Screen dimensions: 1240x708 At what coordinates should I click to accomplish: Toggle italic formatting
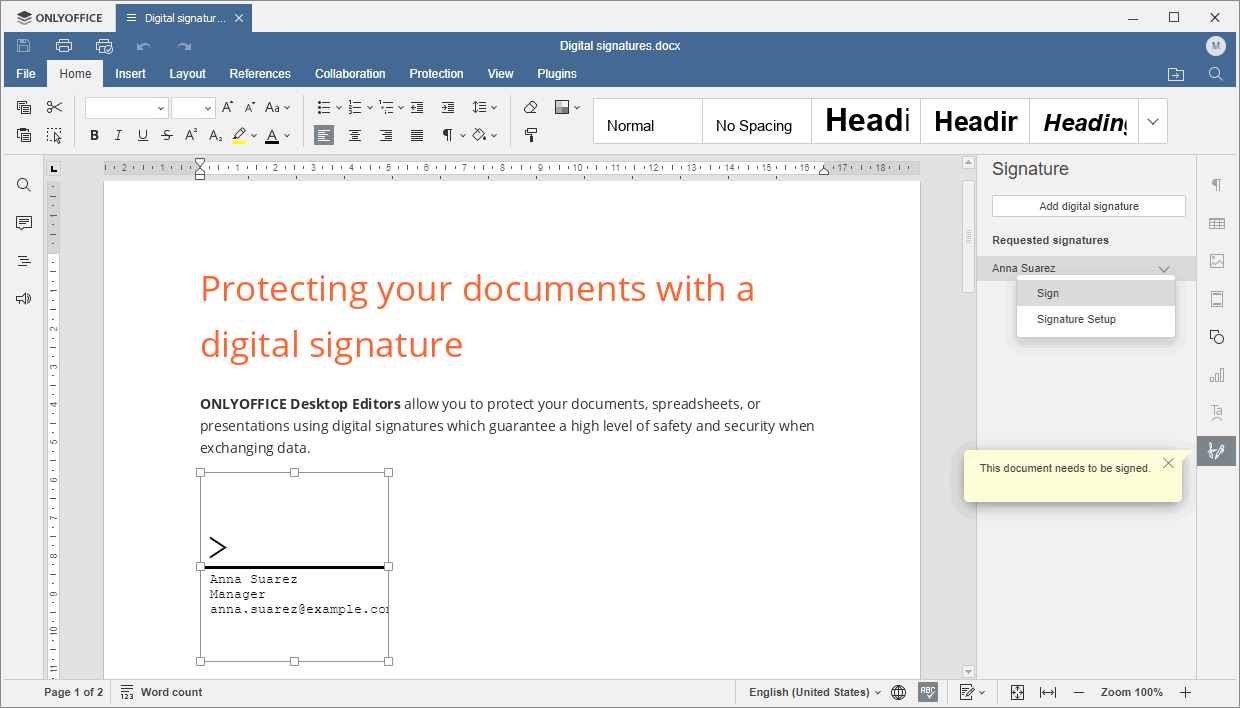click(x=117, y=135)
